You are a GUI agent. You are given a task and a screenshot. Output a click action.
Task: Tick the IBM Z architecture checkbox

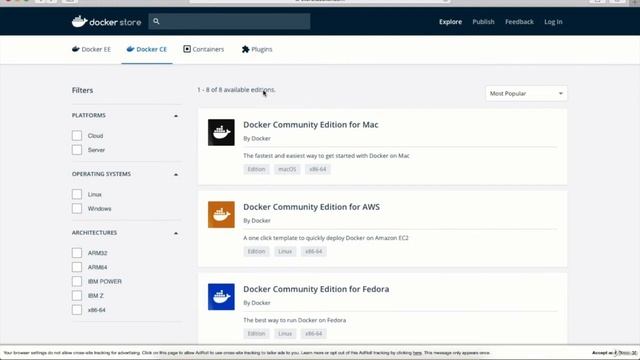click(77, 296)
